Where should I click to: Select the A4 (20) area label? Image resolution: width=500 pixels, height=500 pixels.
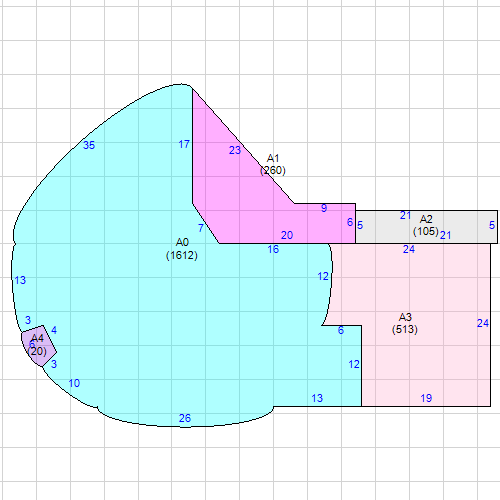tap(37, 345)
